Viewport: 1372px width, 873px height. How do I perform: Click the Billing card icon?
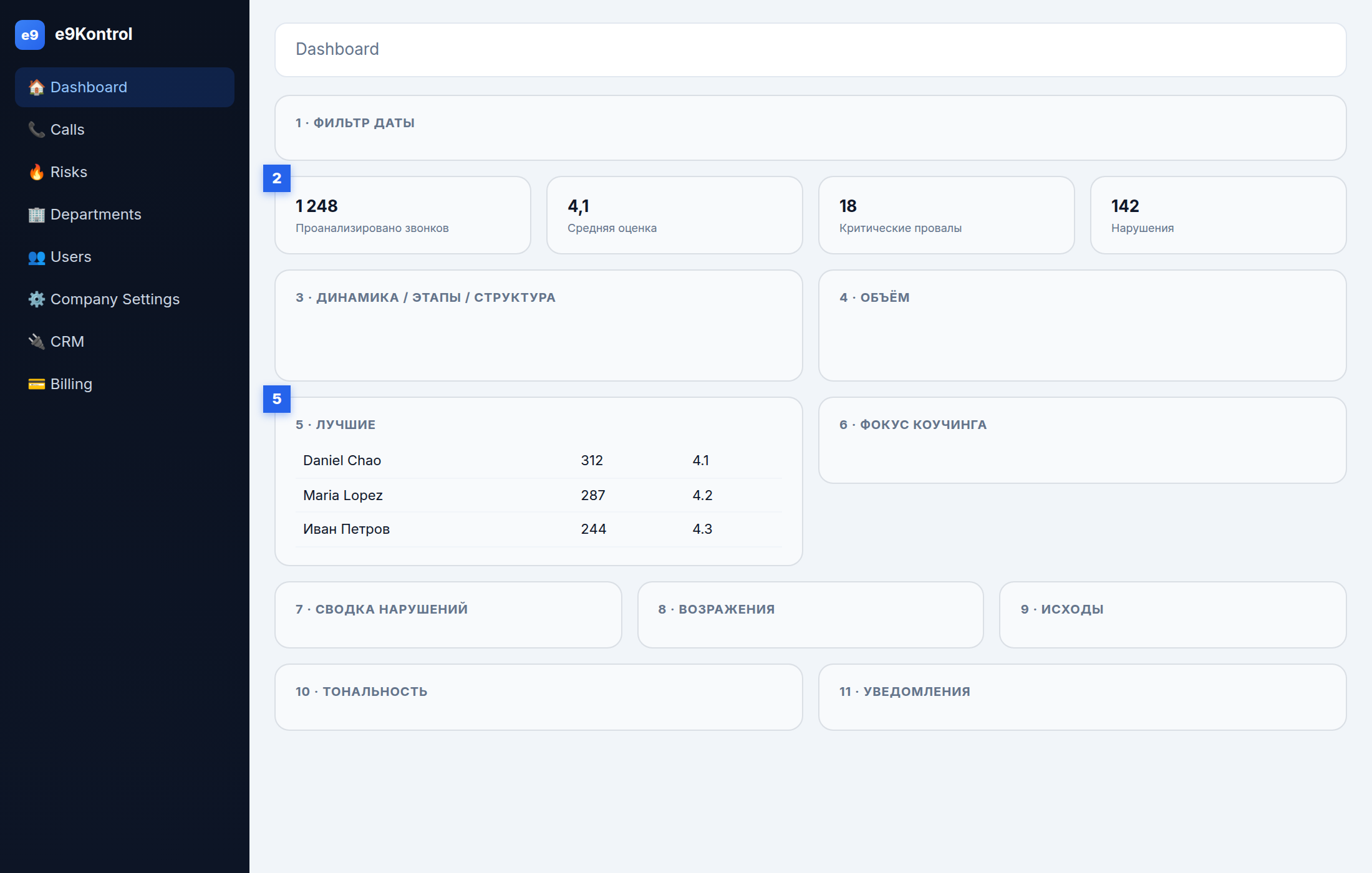click(37, 384)
